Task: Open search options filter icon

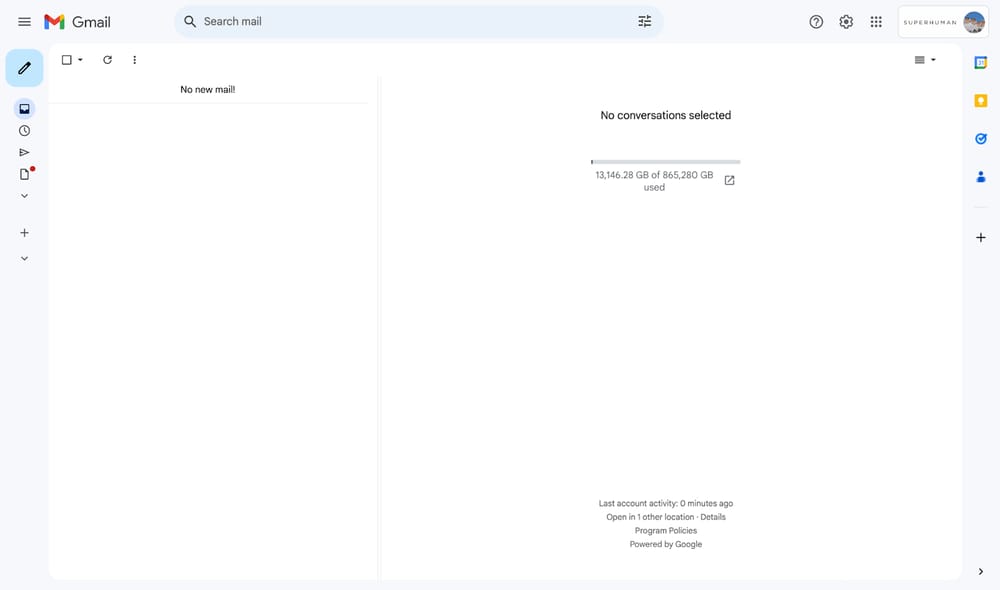Action: click(x=644, y=20)
